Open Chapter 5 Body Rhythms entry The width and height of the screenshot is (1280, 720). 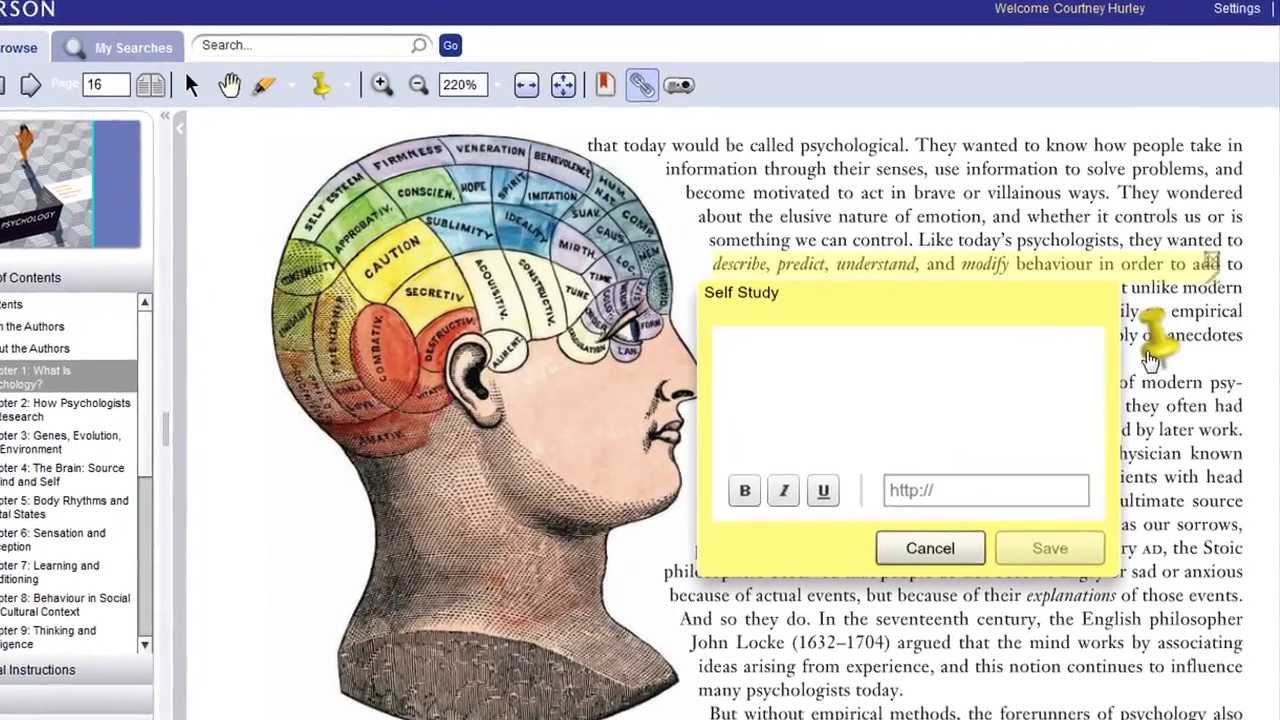(x=64, y=507)
